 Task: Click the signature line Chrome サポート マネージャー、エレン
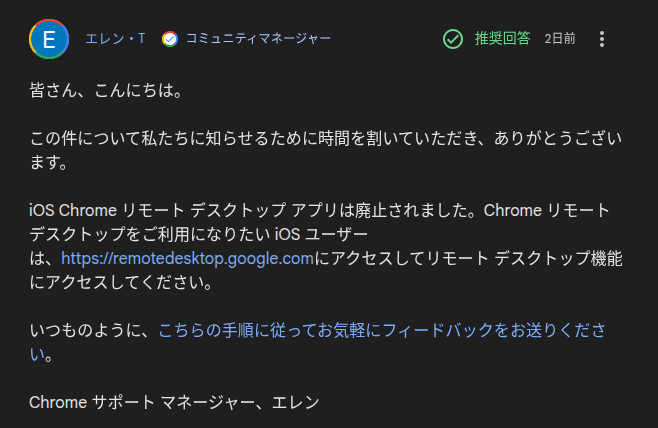tap(174, 402)
